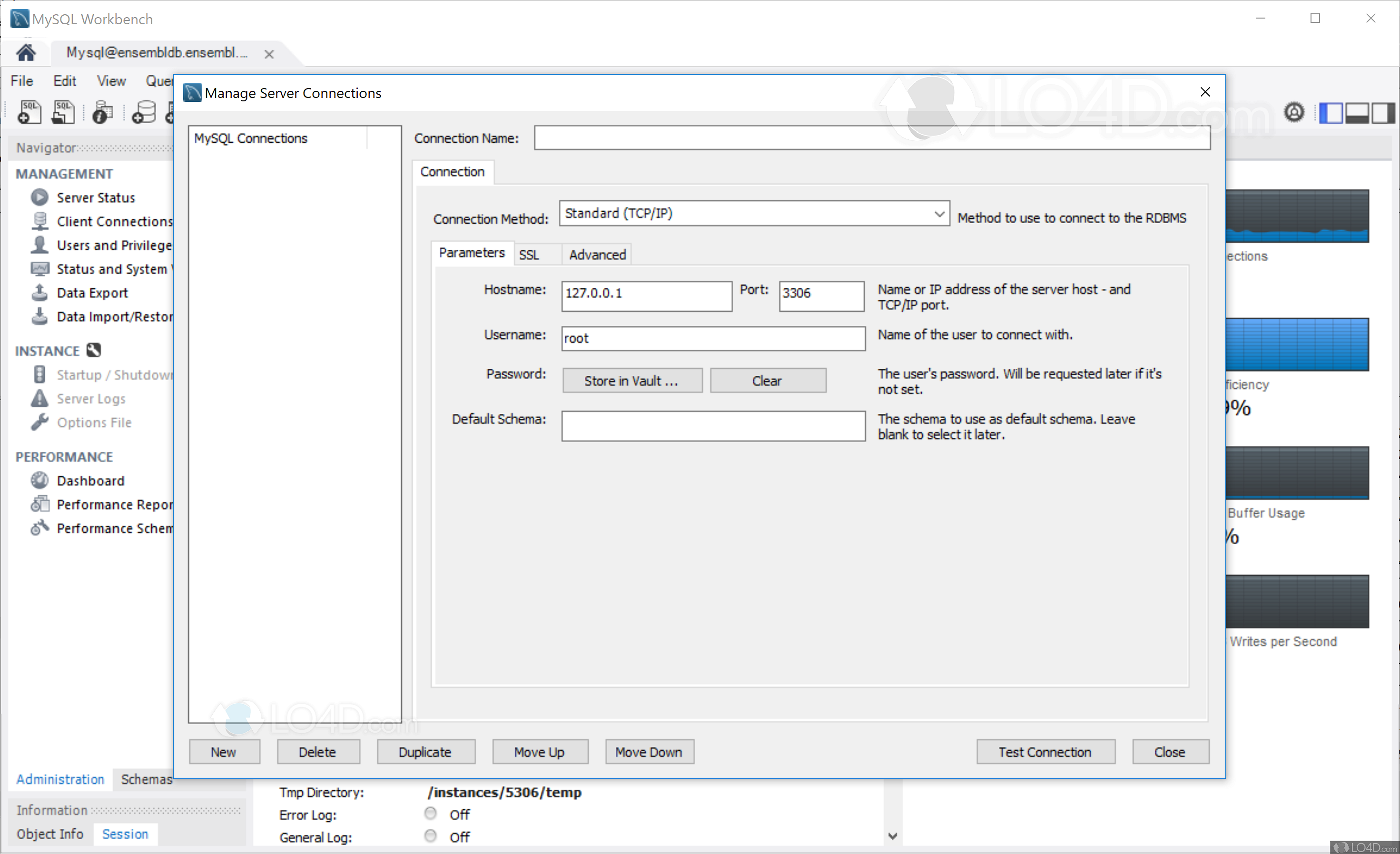
Task: Click the Test Connection button
Action: pyautogui.click(x=1045, y=752)
